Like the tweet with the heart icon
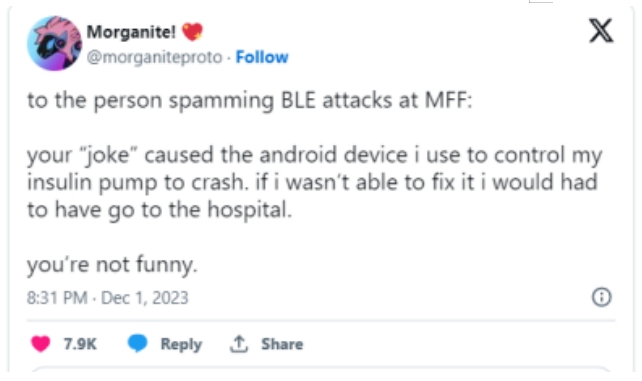 click(x=41, y=343)
